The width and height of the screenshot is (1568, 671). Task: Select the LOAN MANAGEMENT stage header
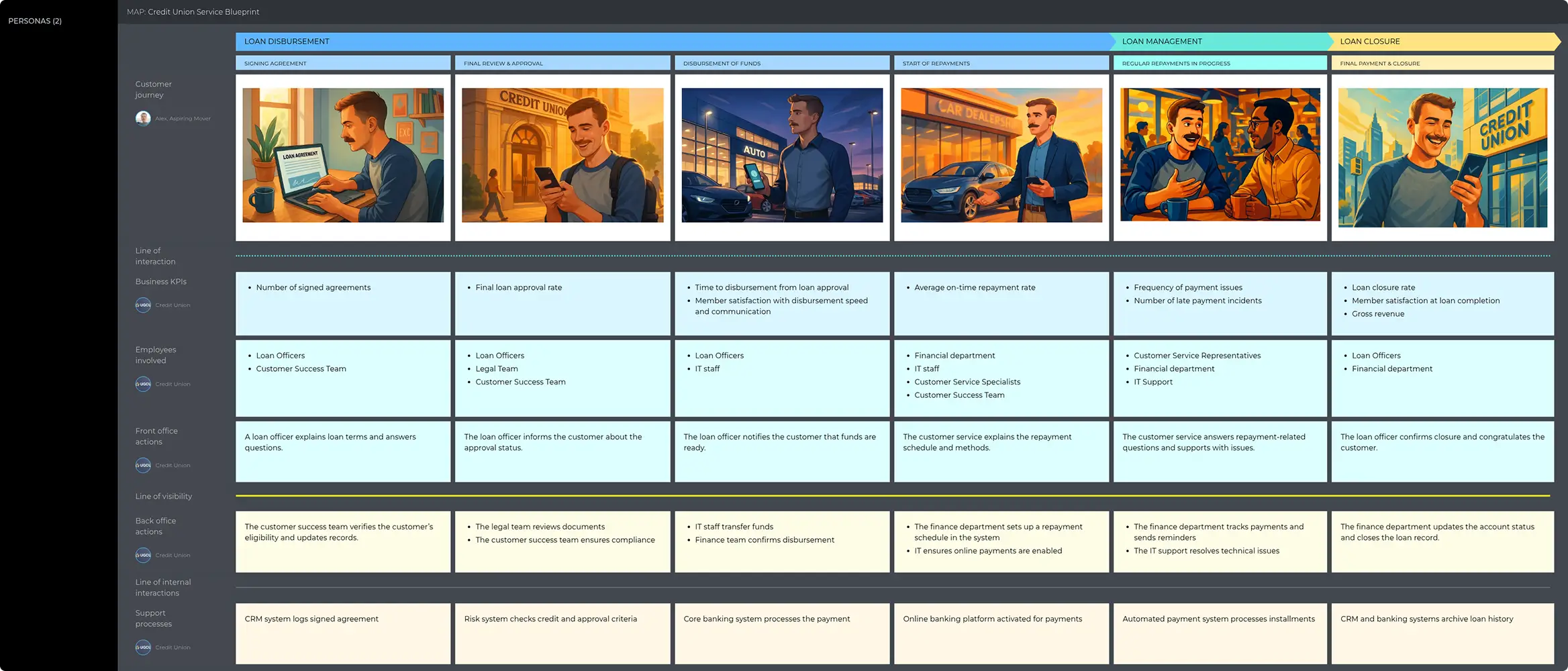click(1161, 41)
